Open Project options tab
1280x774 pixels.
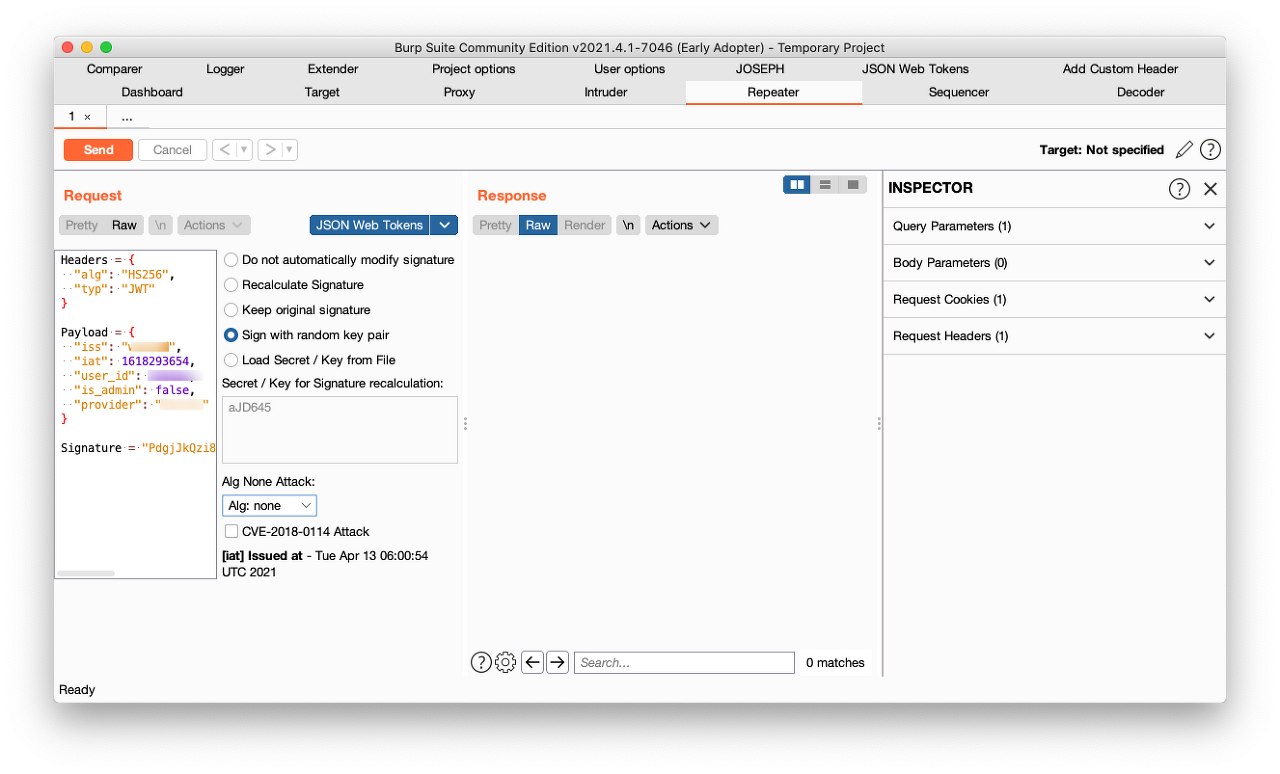tap(474, 69)
